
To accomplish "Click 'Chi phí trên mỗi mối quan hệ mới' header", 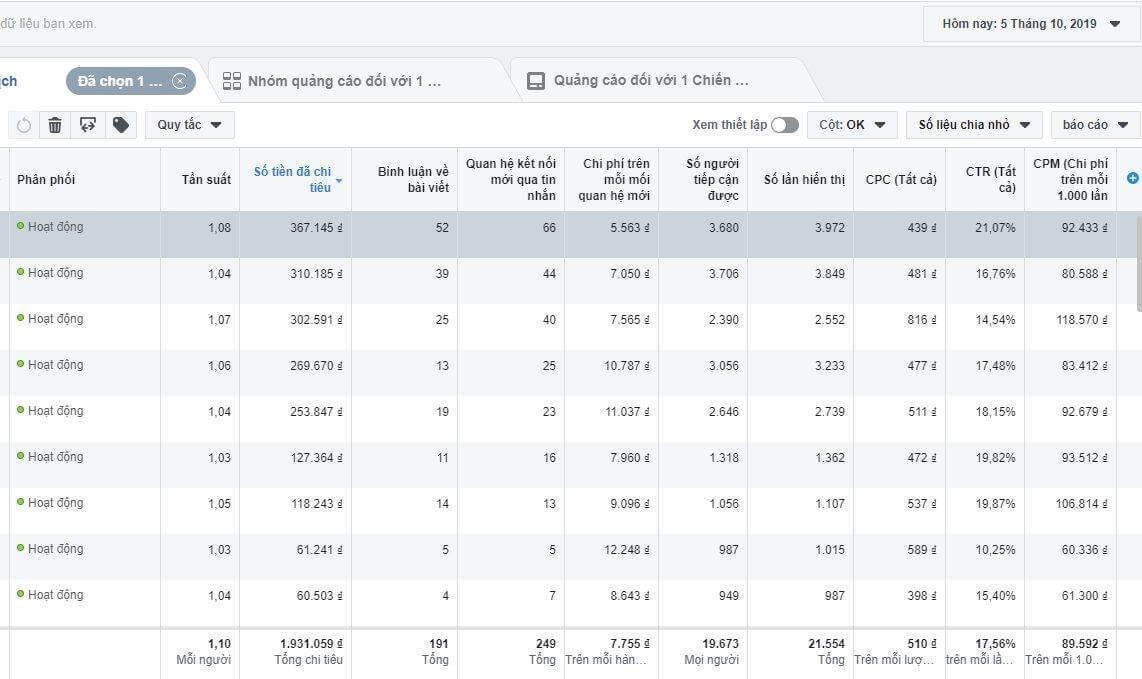I will [614, 179].
